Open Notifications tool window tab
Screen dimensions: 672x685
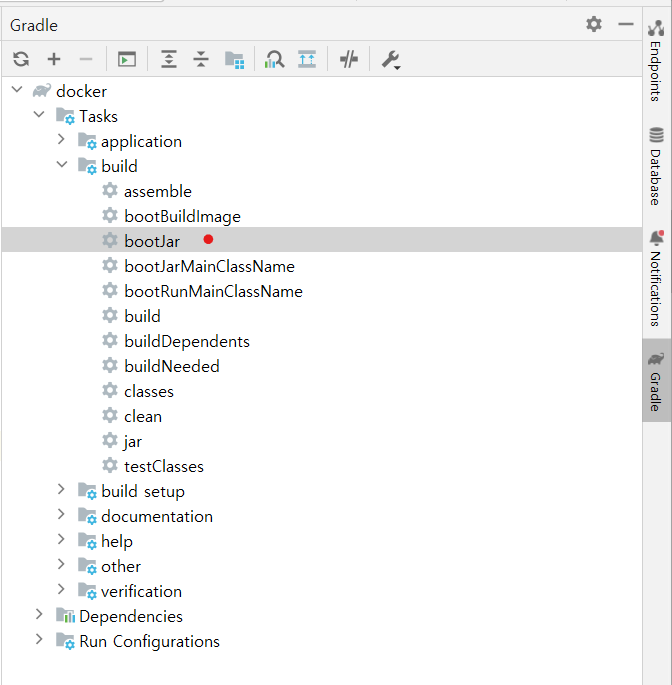656,279
